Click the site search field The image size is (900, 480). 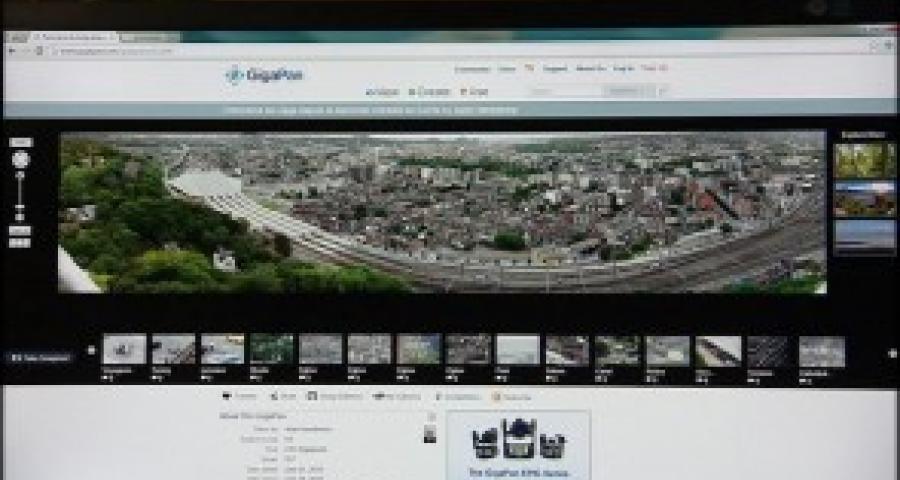567,92
